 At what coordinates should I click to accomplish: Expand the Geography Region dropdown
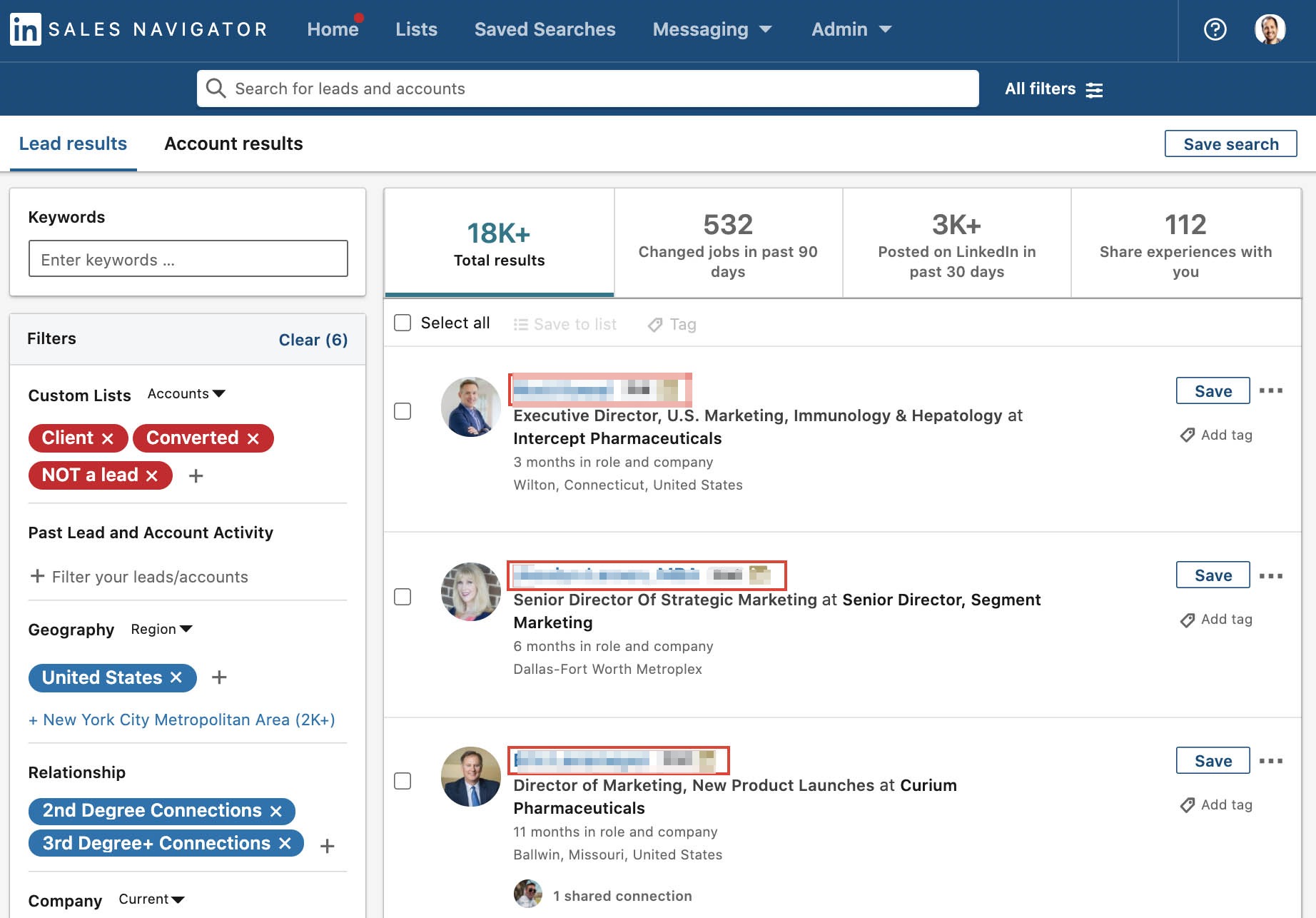[162, 629]
